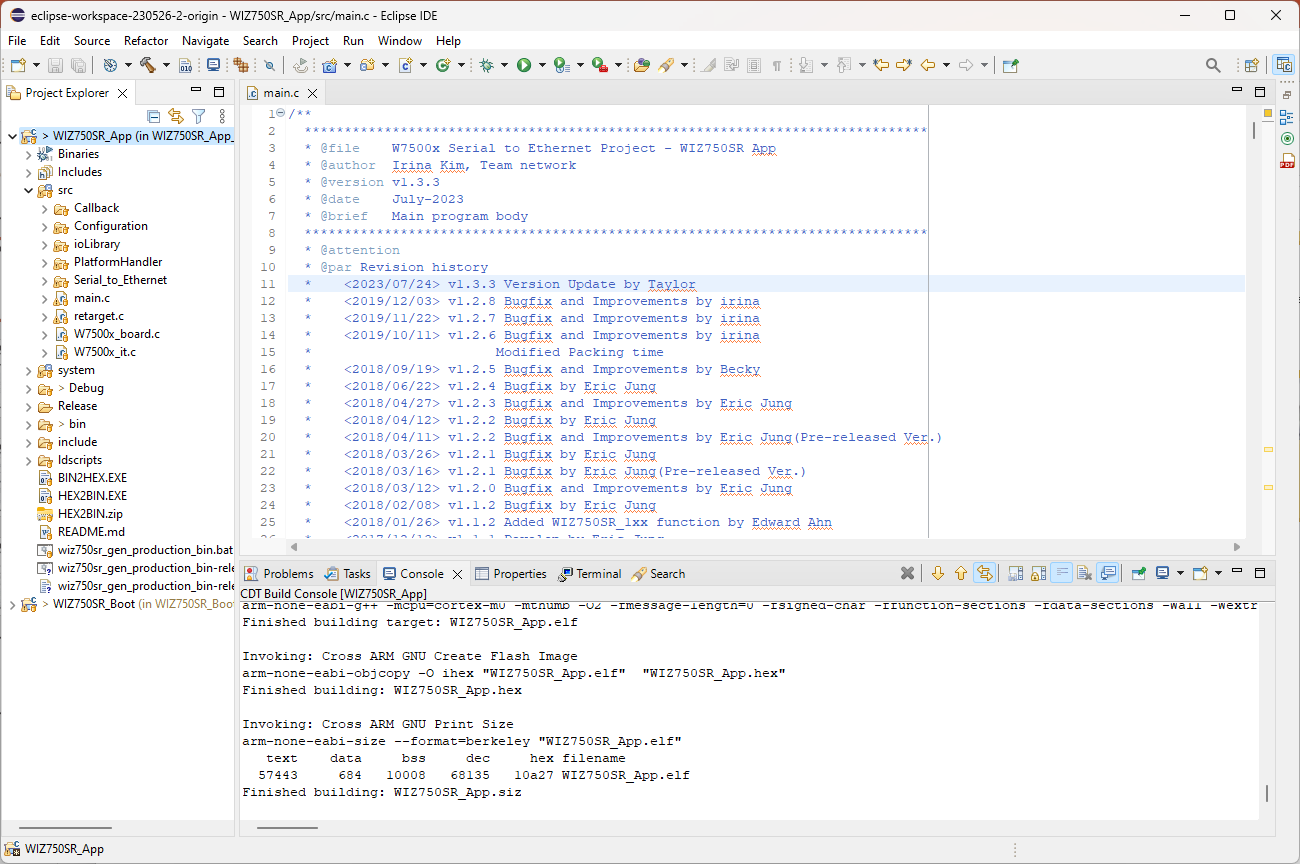Show the next console error (down arrow)

[937, 573]
